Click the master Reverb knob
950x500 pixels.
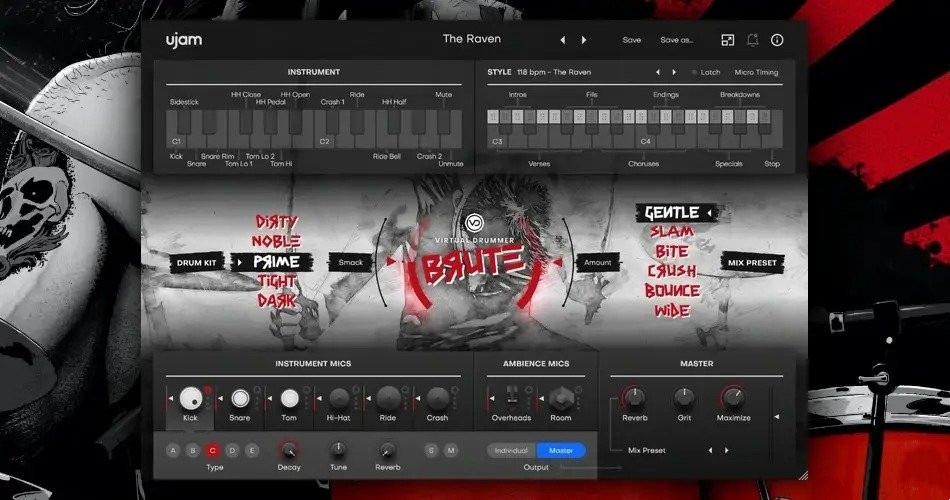pos(634,398)
